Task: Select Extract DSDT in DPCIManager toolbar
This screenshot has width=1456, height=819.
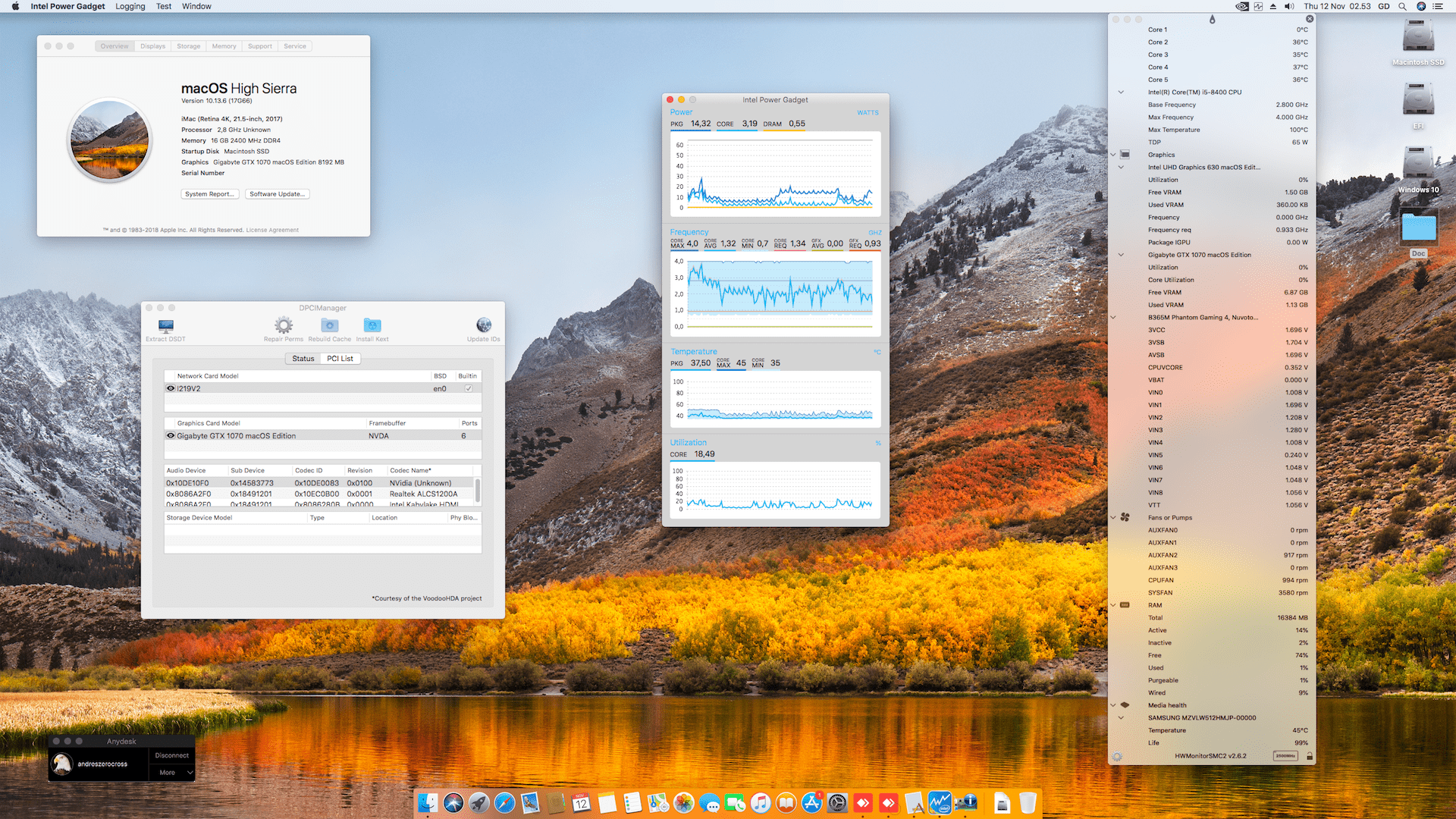Action: (165, 328)
